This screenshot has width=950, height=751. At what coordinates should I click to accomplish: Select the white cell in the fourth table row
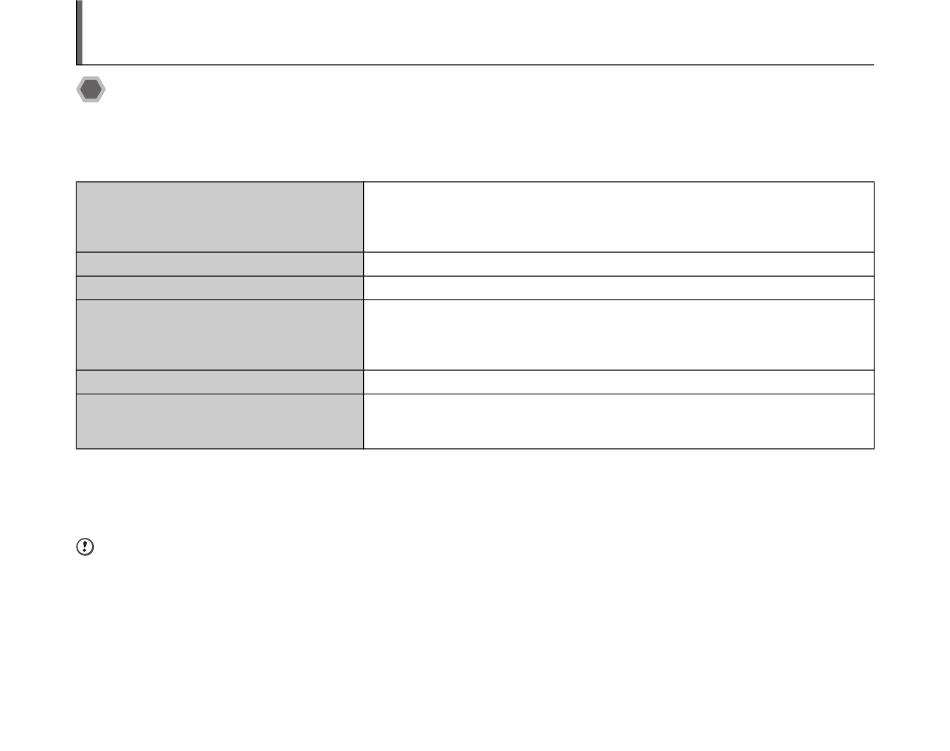[x=619, y=335]
